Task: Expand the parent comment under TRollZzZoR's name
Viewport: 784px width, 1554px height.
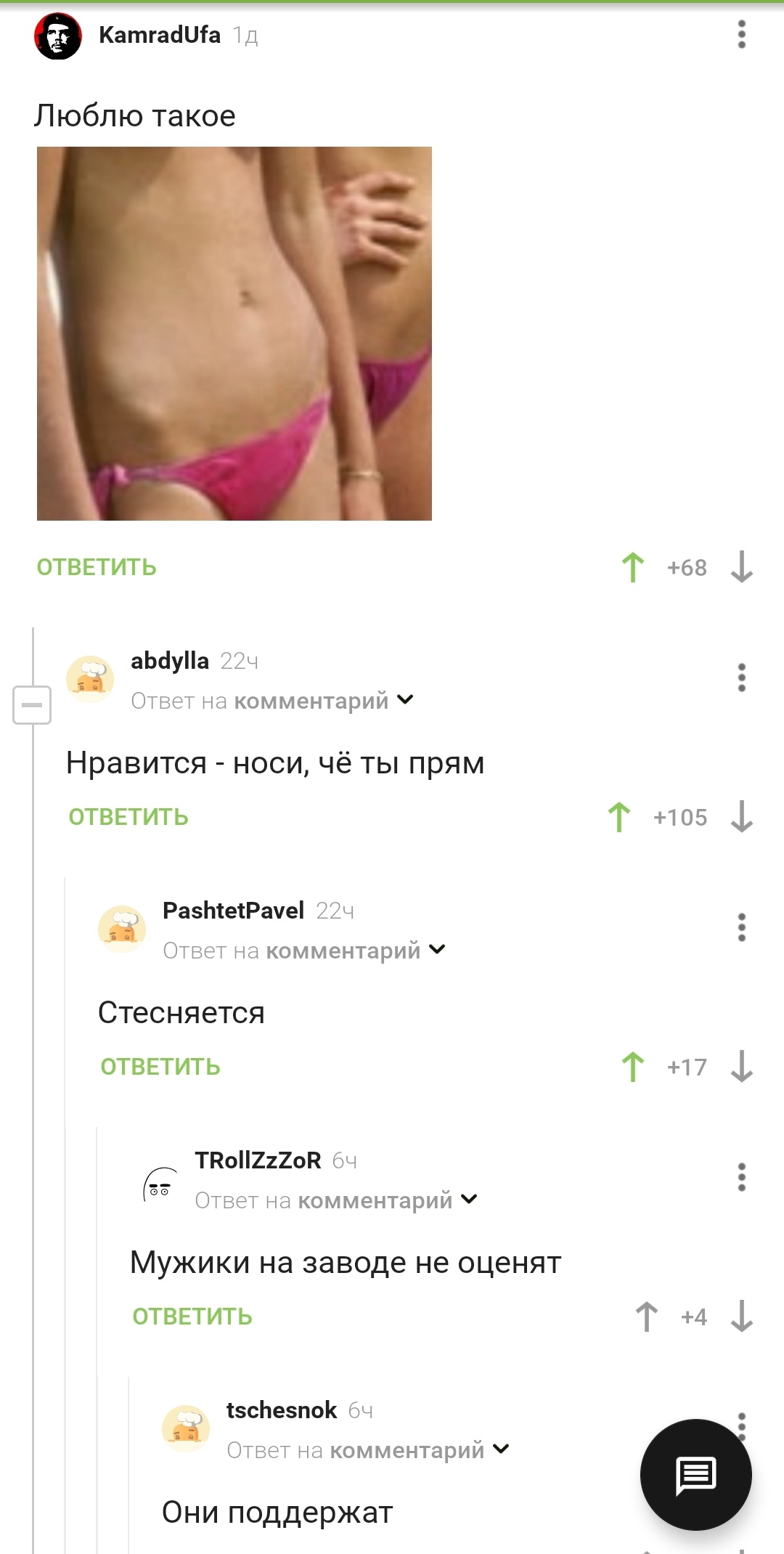Action: (x=336, y=1200)
